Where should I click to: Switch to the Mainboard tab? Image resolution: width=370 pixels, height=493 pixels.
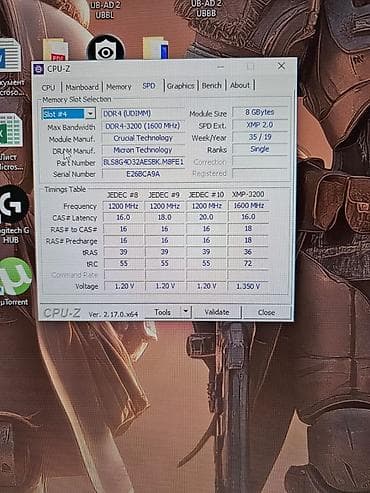[x=82, y=87]
